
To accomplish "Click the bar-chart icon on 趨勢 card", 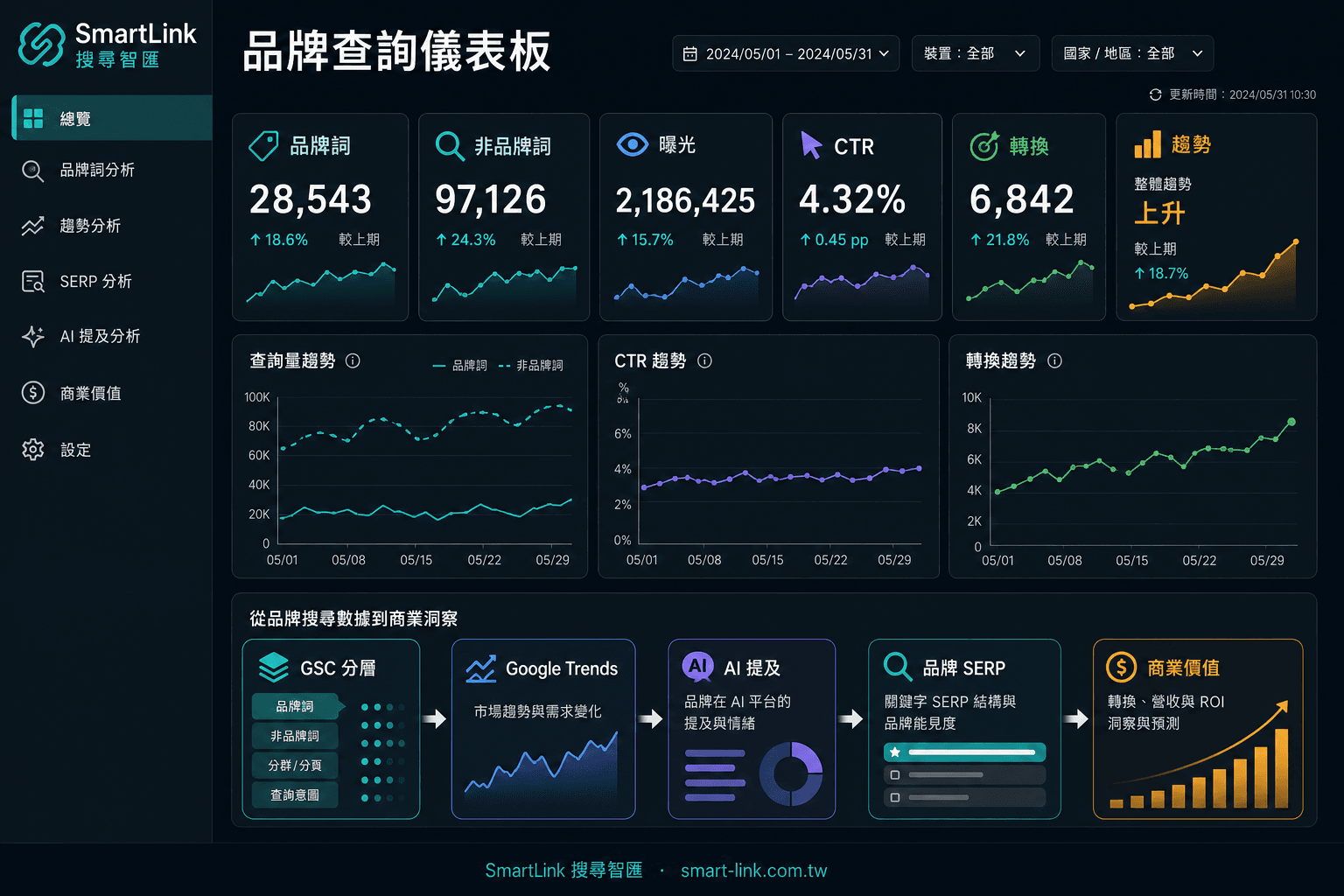I will (1147, 144).
